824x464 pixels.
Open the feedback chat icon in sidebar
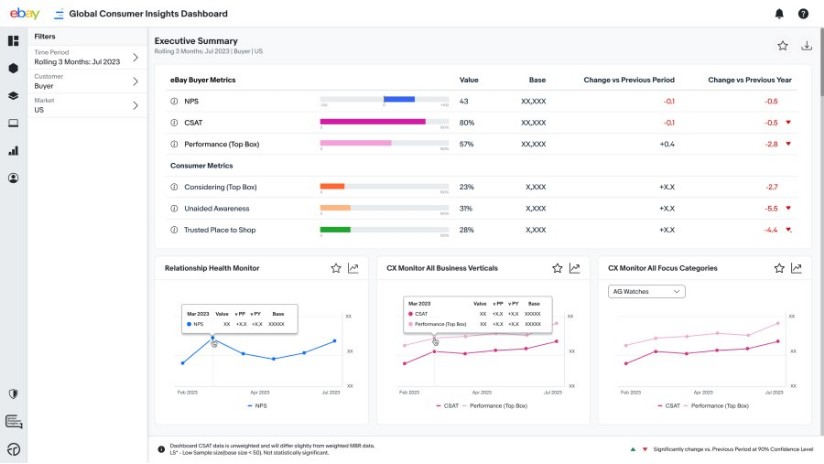click(14, 421)
